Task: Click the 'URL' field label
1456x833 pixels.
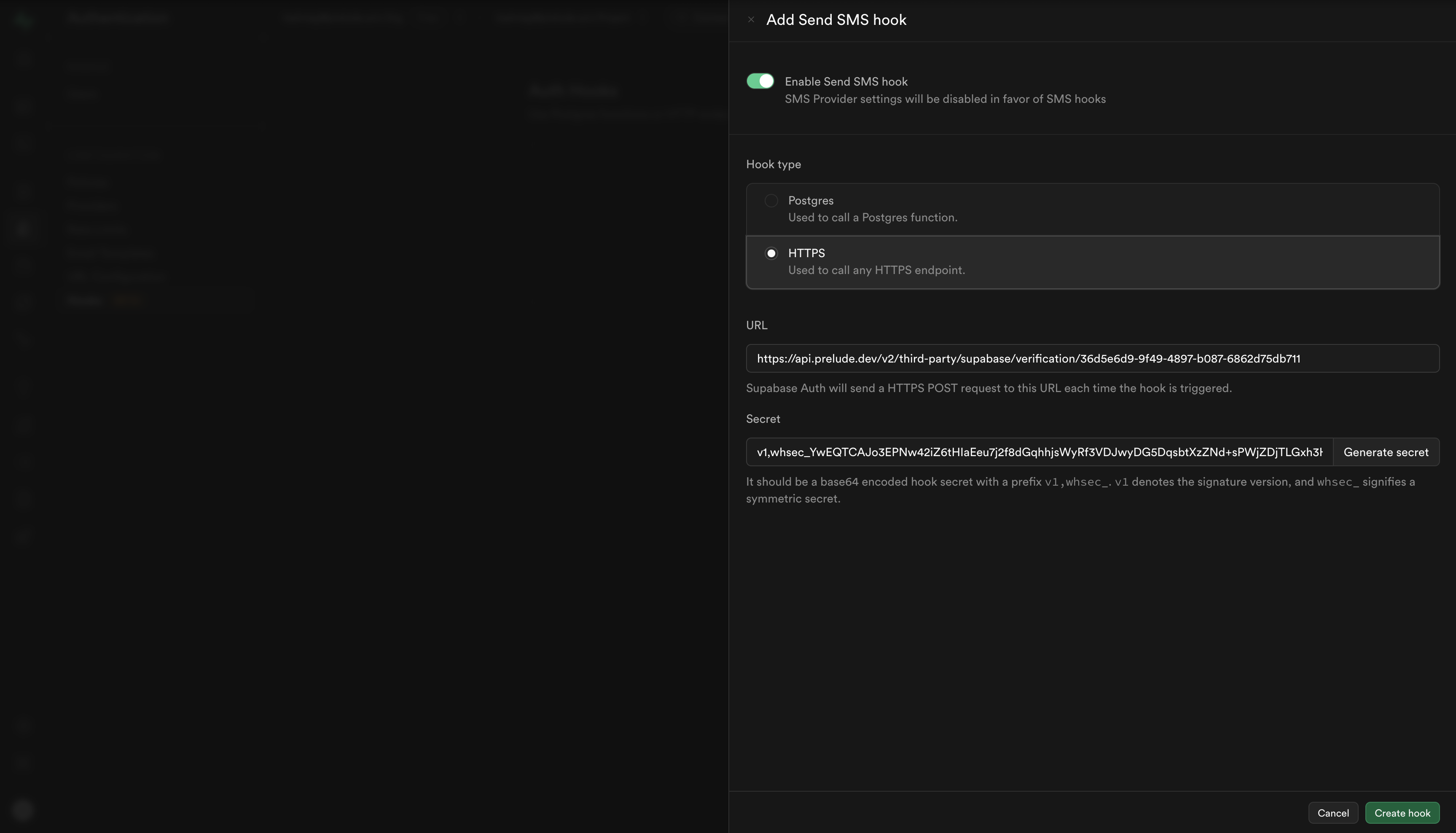Action: coord(756,325)
